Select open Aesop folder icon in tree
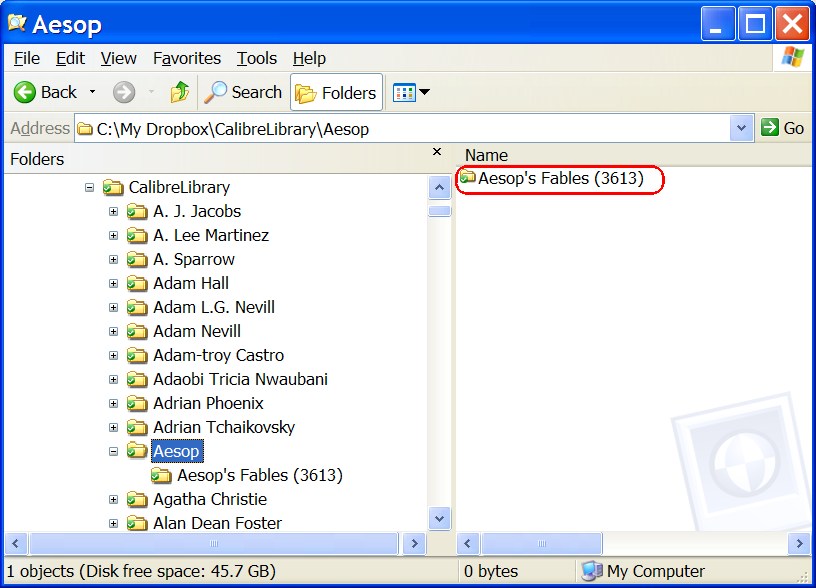 point(137,451)
